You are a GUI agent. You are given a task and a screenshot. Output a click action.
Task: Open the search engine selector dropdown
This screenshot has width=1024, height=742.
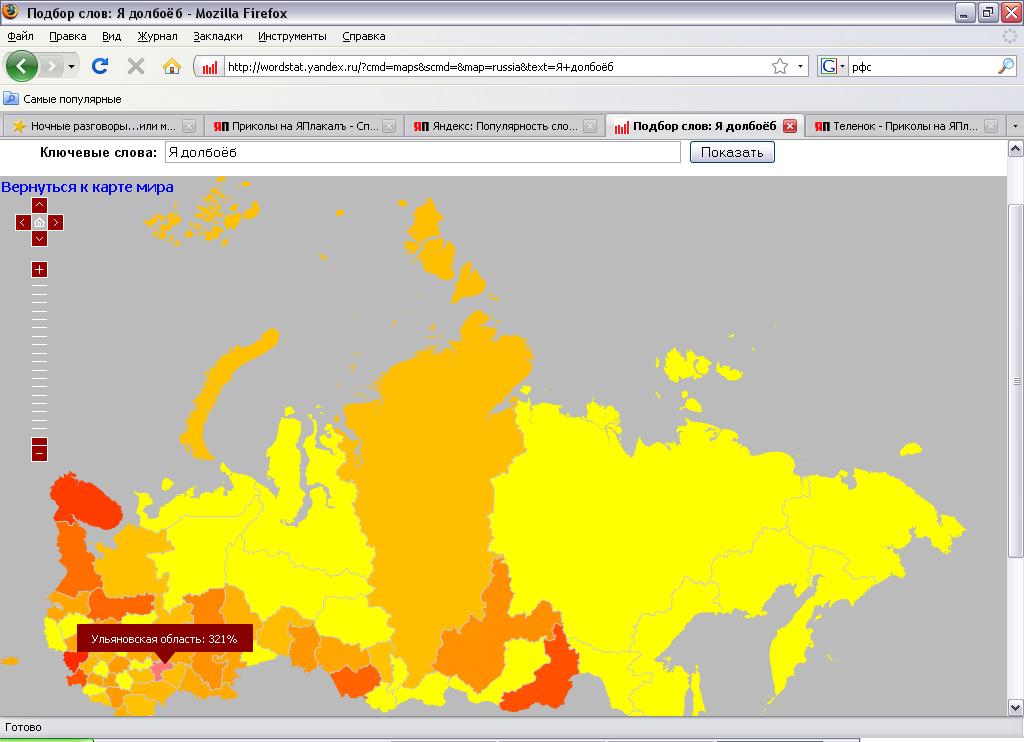[x=833, y=66]
